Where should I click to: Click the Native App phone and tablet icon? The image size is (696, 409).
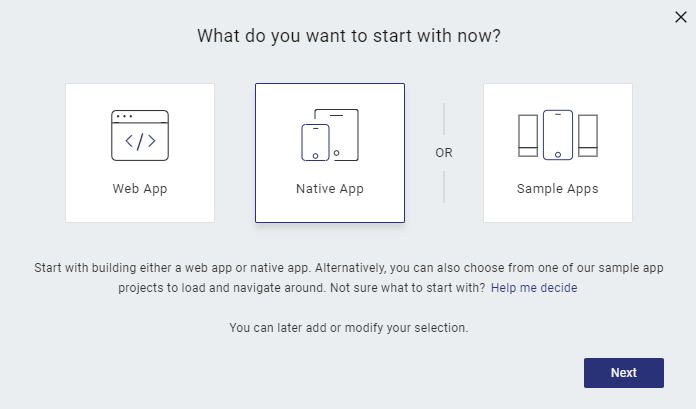pyautogui.click(x=330, y=135)
